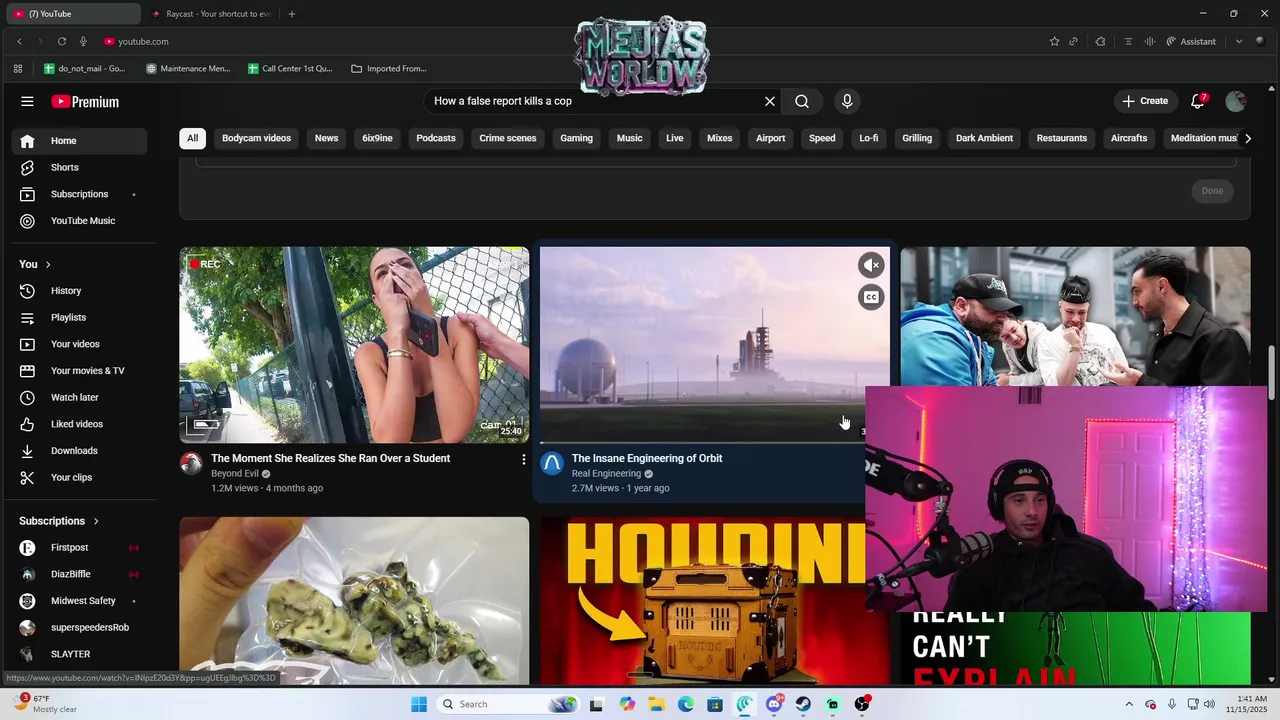The image size is (1280, 720).
Task: Open a new browser tab
Action: (292, 14)
